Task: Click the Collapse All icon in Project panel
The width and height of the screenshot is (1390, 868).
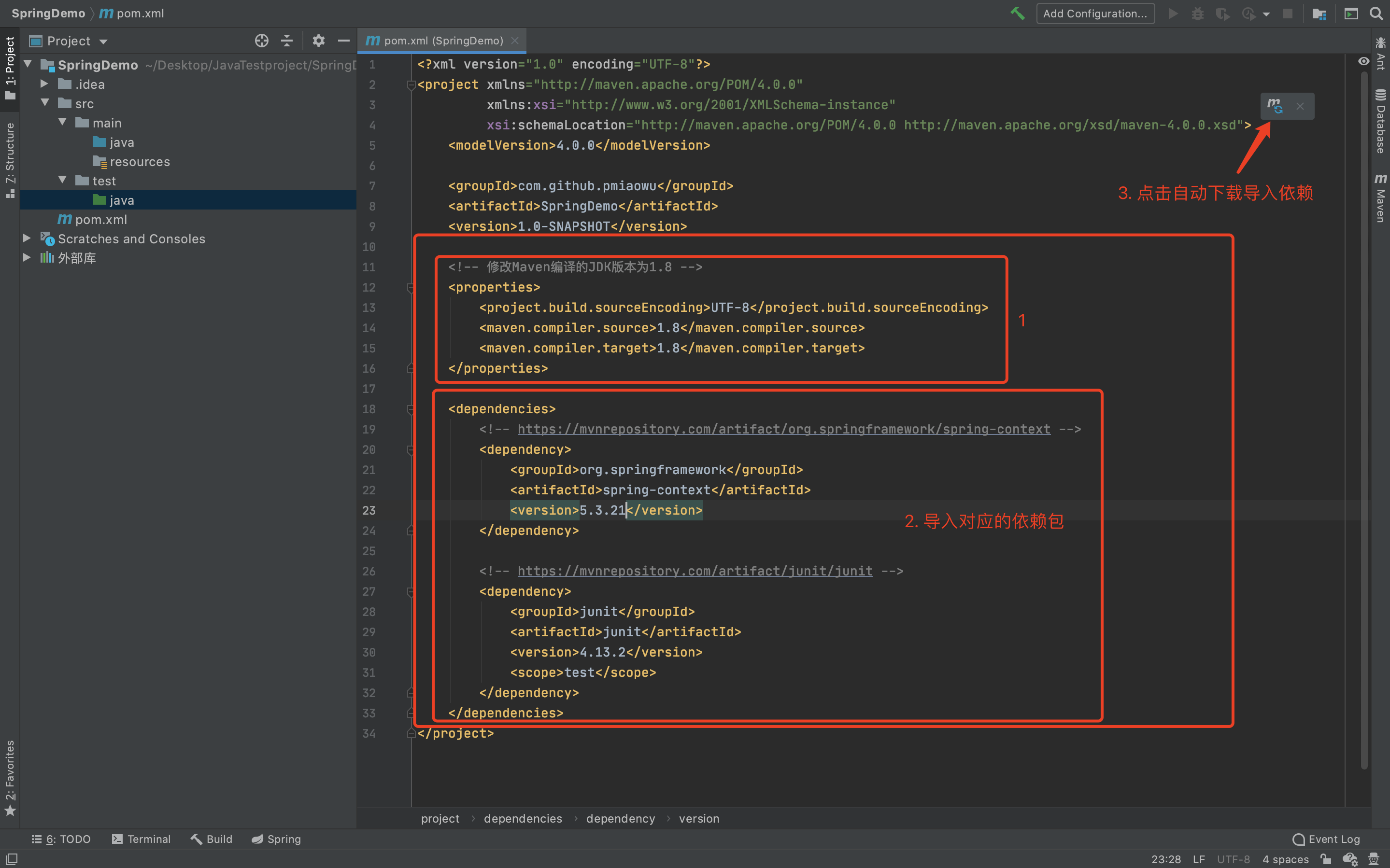Action: [287, 41]
